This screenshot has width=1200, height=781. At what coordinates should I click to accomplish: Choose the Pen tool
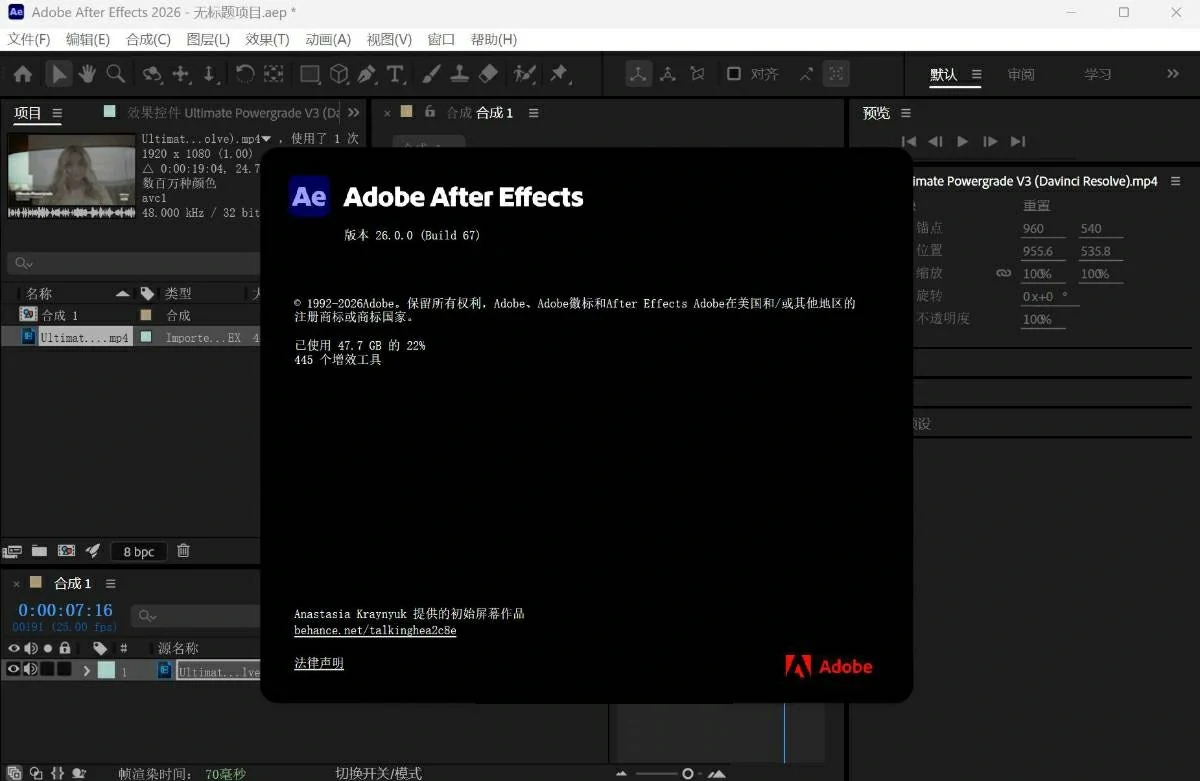click(366, 74)
